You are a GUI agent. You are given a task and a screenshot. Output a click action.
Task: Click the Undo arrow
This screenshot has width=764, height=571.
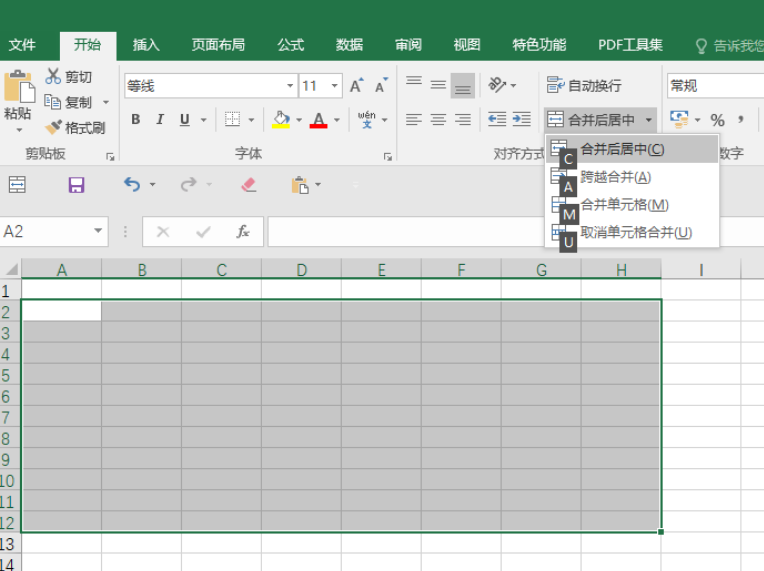click(x=132, y=185)
